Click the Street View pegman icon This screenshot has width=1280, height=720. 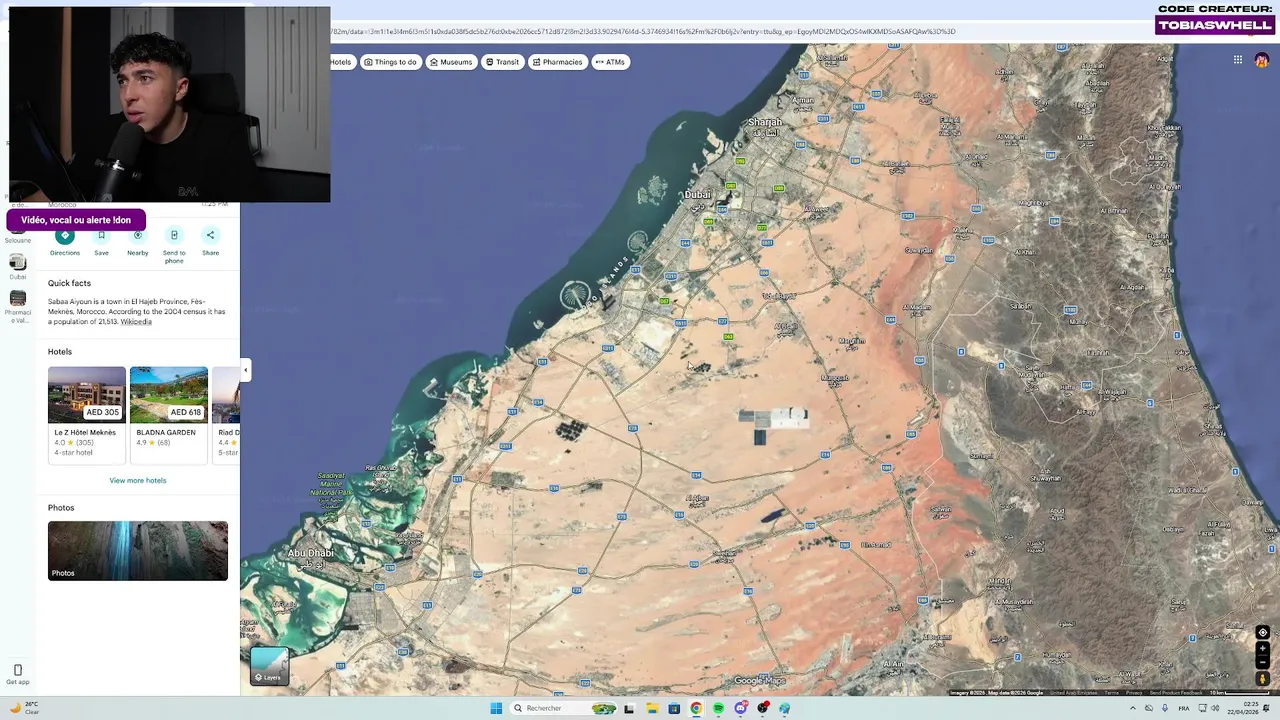[x=1262, y=679]
